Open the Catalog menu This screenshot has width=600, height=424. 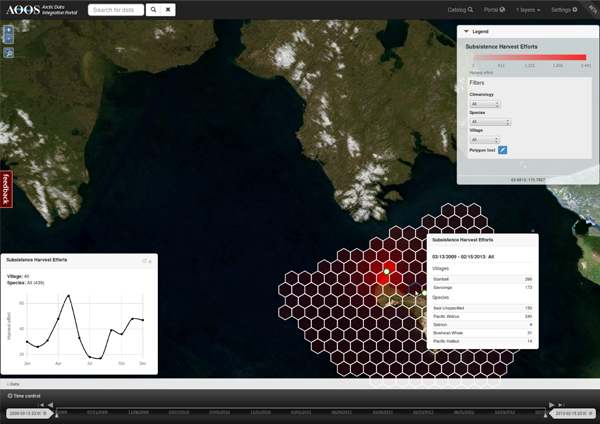pyautogui.click(x=460, y=10)
